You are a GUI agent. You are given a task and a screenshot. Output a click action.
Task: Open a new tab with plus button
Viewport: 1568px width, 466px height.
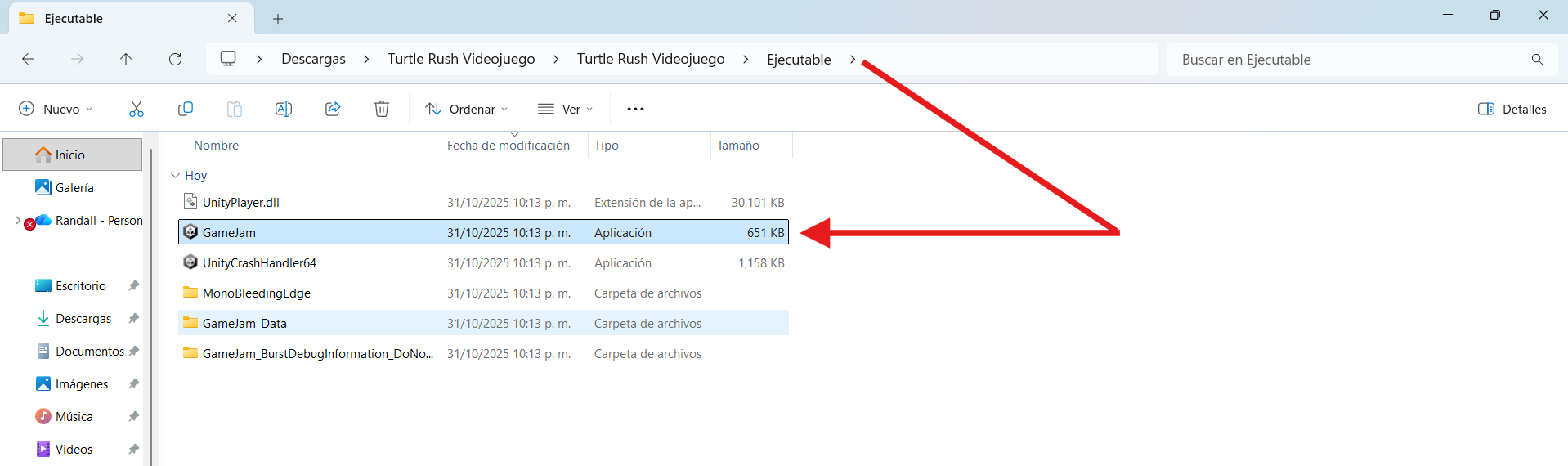click(x=278, y=18)
